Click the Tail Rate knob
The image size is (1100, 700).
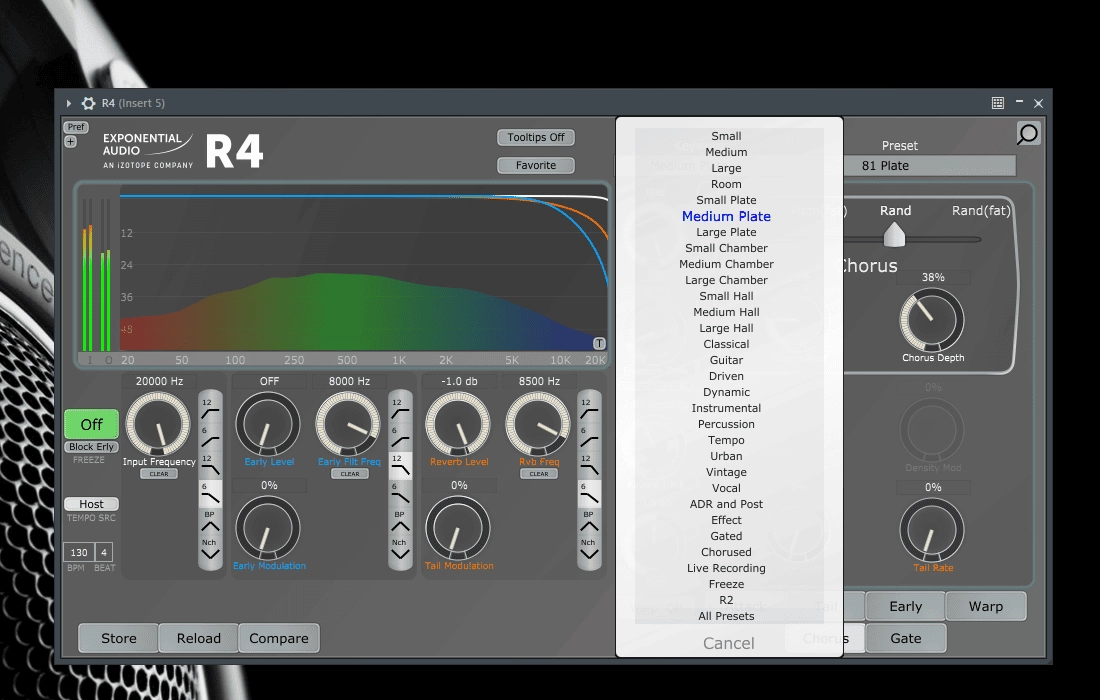[x=932, y=530]
